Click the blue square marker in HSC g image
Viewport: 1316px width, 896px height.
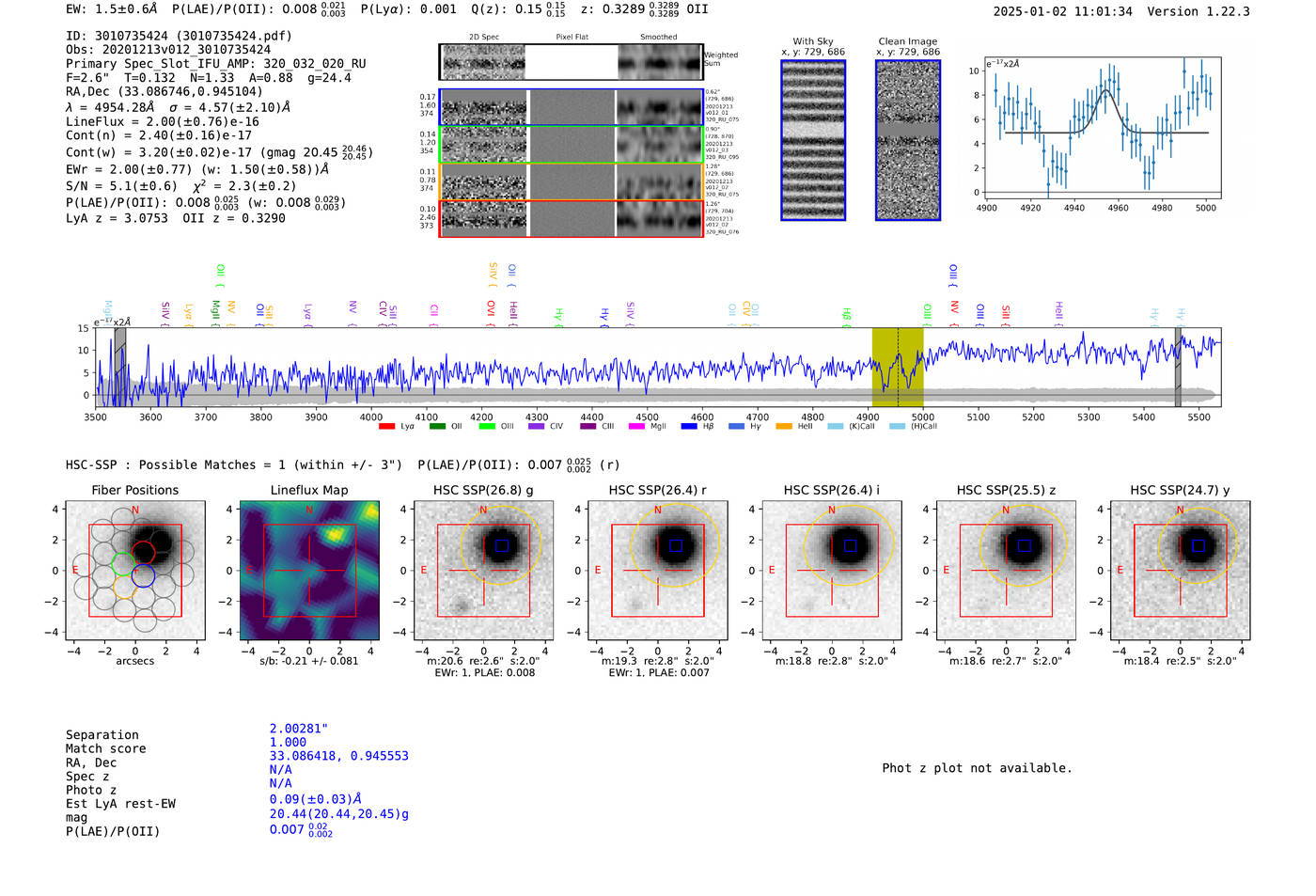(x=501, y=545)
